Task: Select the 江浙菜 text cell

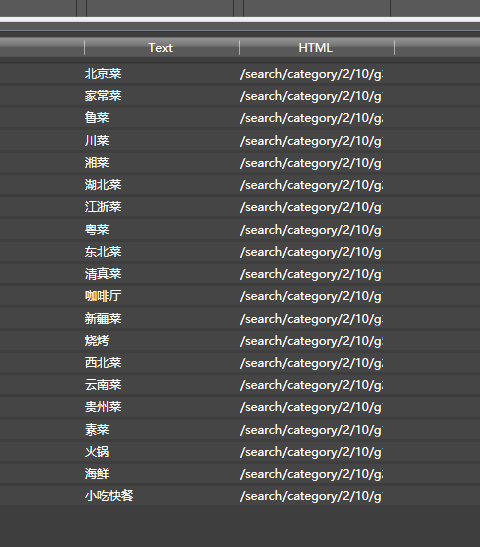Action: [x=103, y=207]
